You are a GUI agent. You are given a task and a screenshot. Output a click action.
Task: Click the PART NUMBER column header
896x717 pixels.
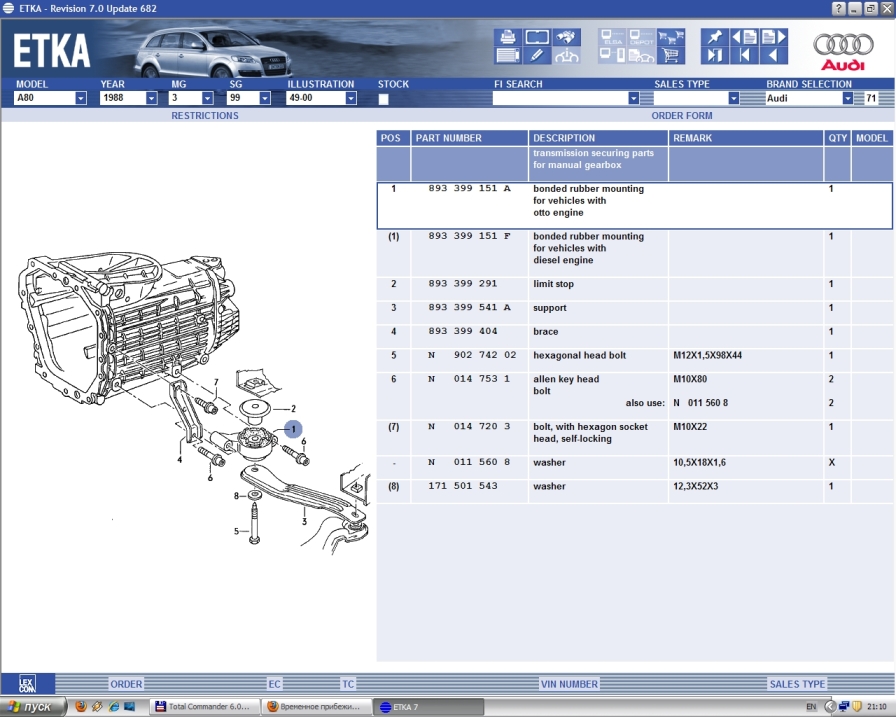point(469,138)
